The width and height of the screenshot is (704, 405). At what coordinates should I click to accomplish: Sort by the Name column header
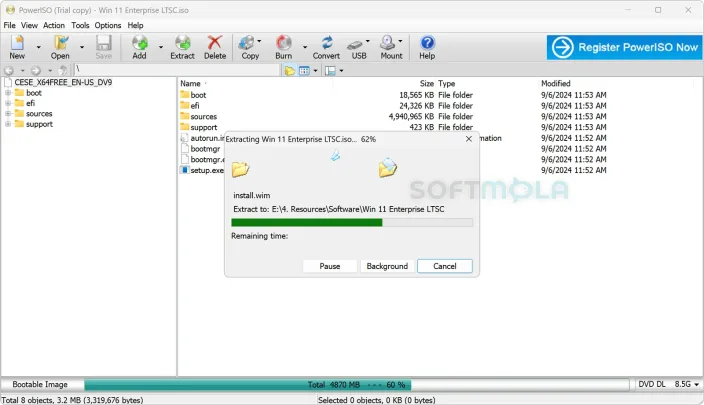tap(190, 84)
